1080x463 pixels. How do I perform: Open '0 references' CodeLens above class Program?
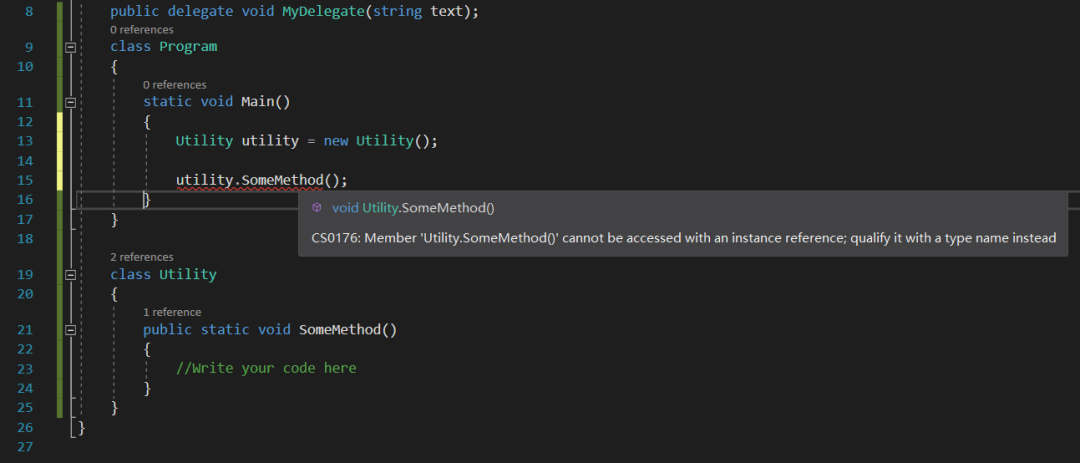(142, 30)
